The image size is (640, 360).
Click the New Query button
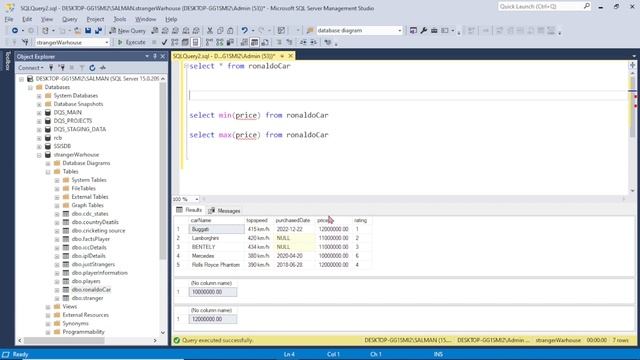[127, 31]
